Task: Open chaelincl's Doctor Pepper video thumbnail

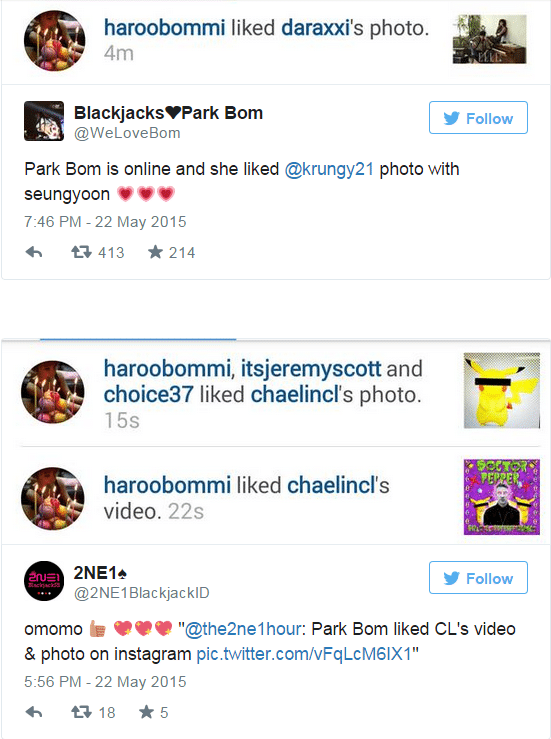Action: (x=502, y=497)
